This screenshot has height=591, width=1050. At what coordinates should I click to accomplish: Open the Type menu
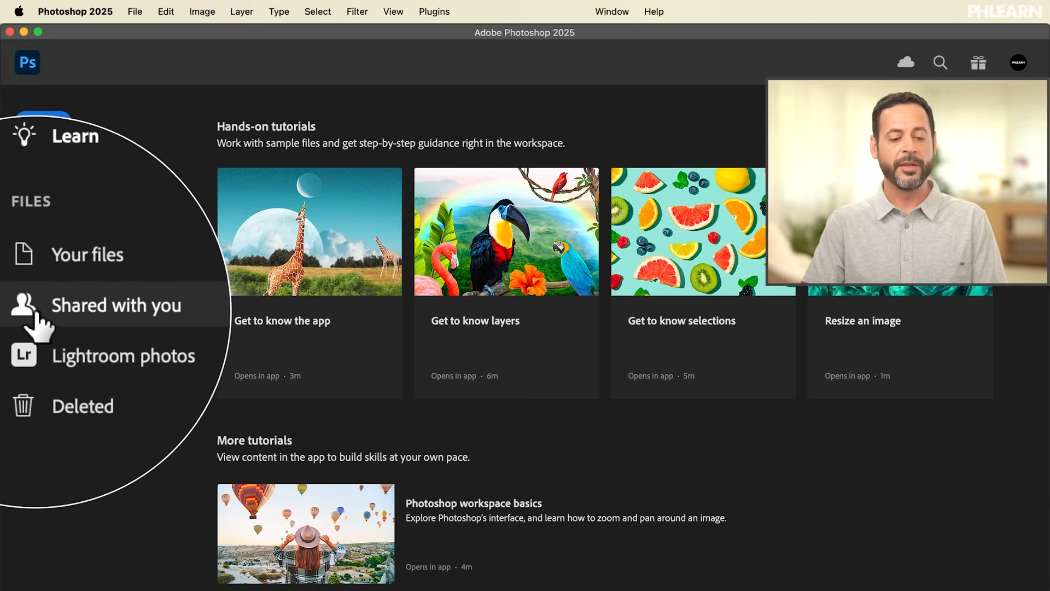(x=279, y=11)
